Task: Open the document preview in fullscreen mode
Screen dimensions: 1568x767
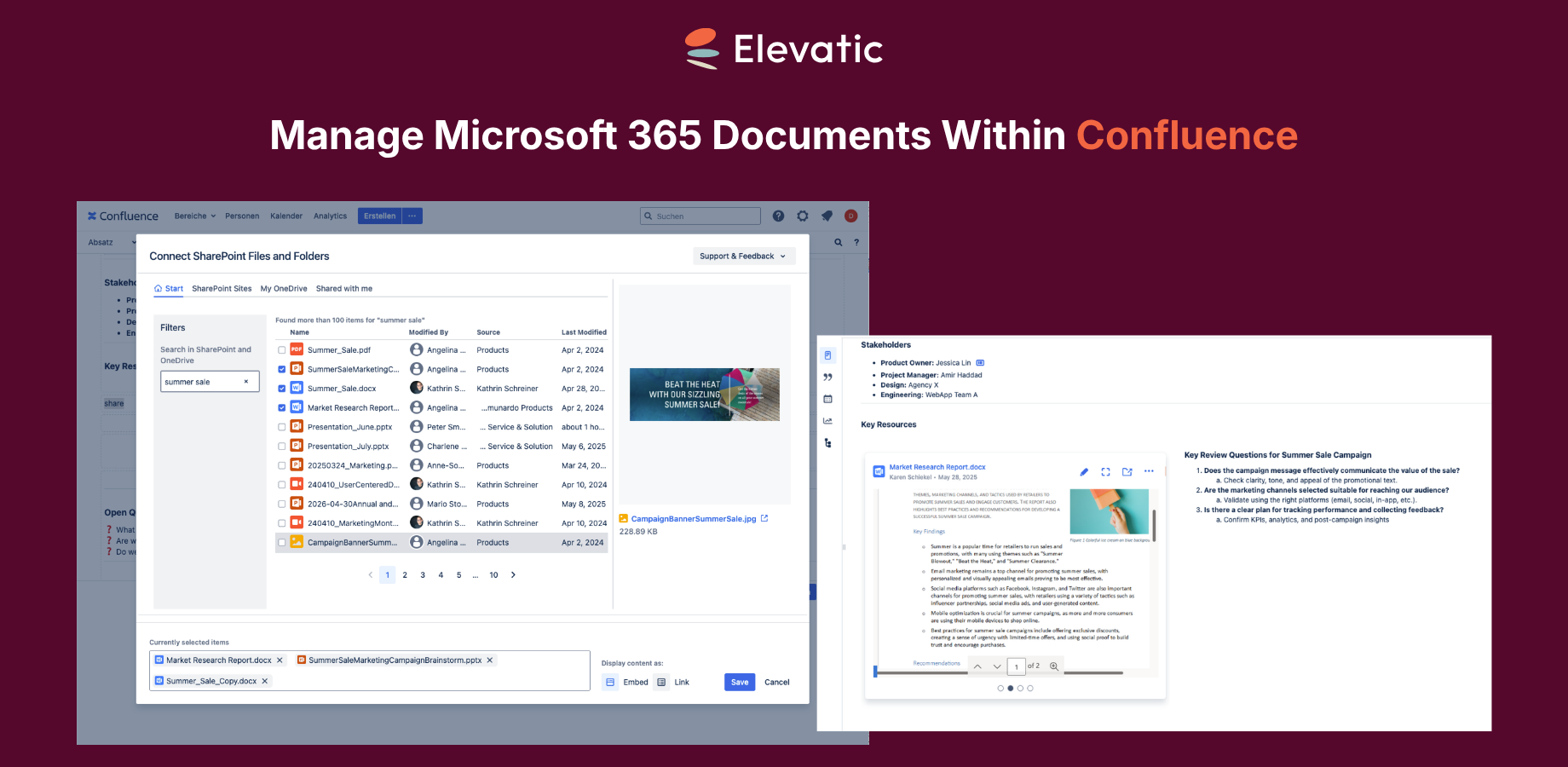Action: 1106,471
